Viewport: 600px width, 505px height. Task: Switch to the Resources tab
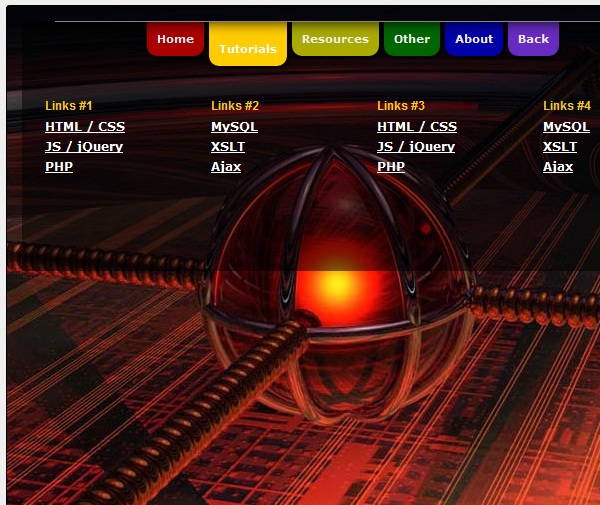335,39
